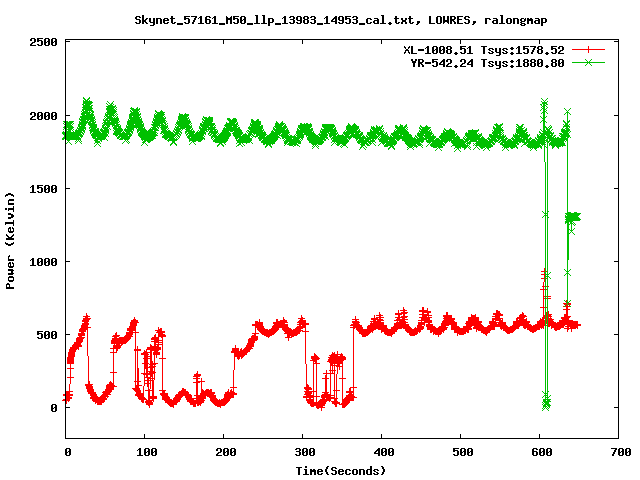Viewport: 640px width, 480px height.
Task: Click the 1500 y-axis tick label
Action: point(43,189)
